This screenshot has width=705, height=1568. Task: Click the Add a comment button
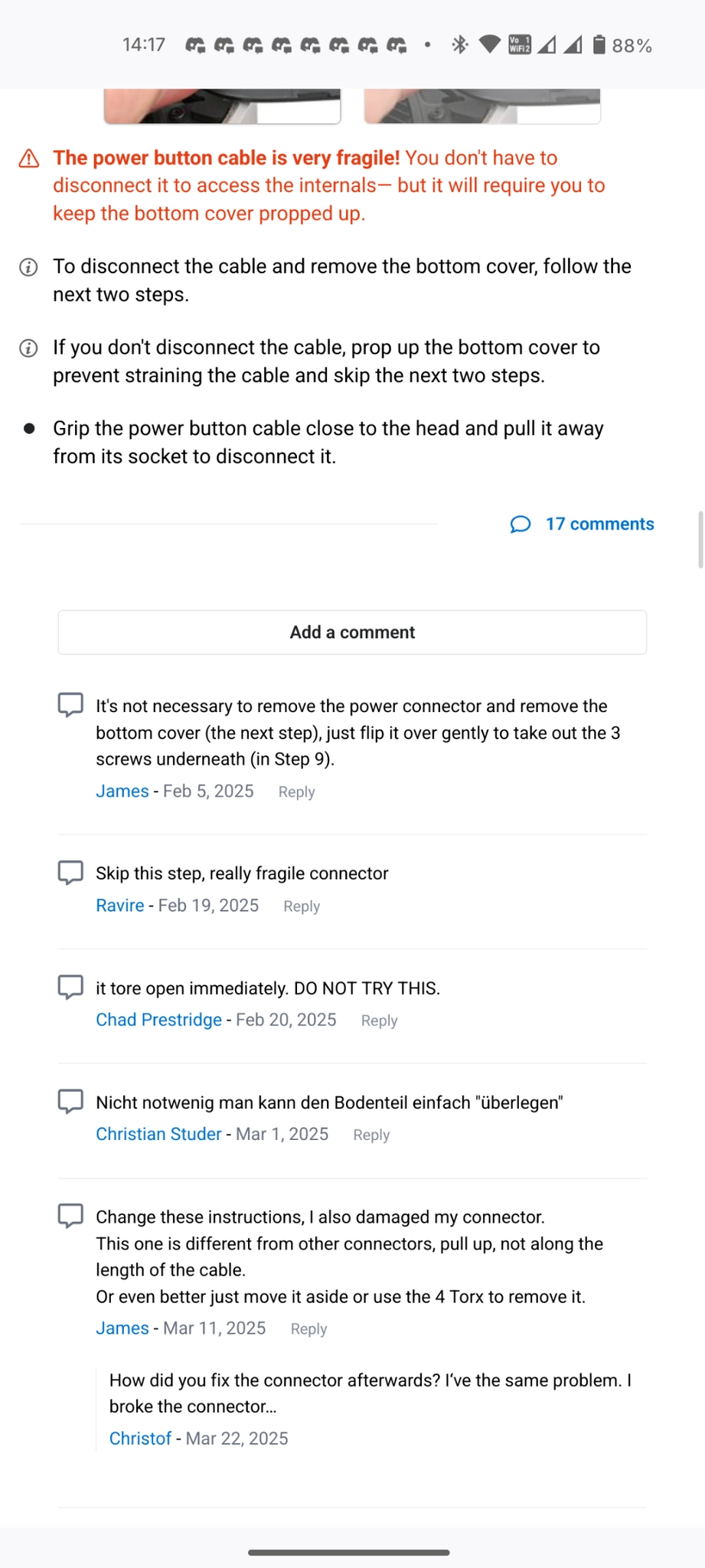(352, 632)
